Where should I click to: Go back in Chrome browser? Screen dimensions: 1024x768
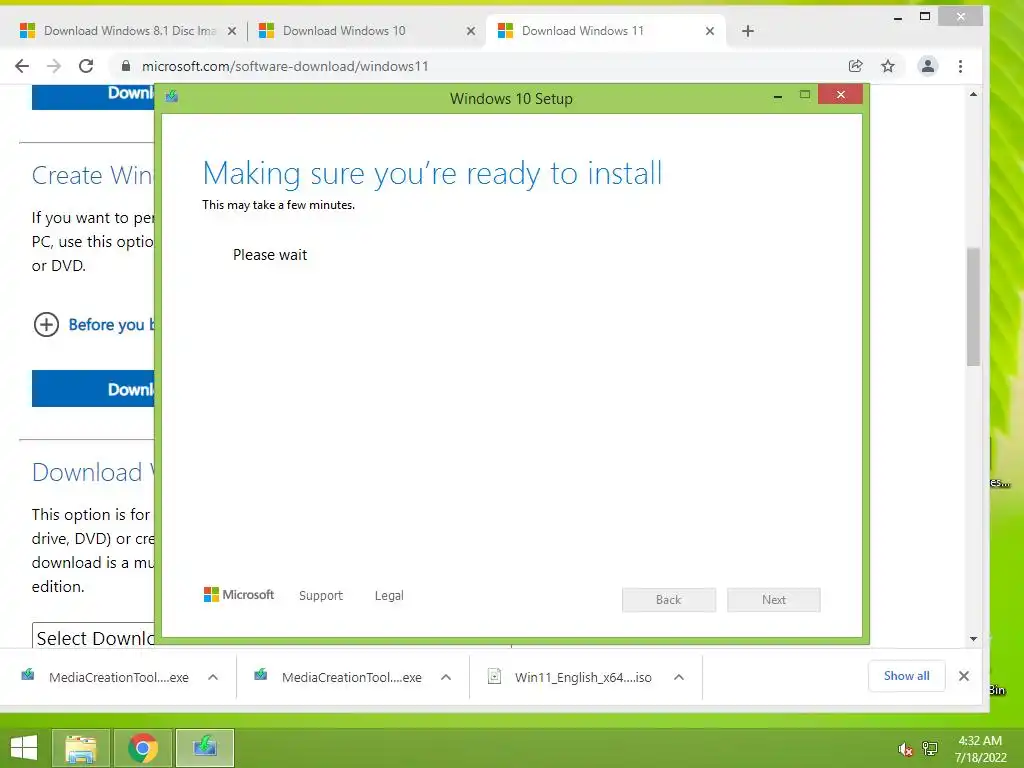pos(22,66)
